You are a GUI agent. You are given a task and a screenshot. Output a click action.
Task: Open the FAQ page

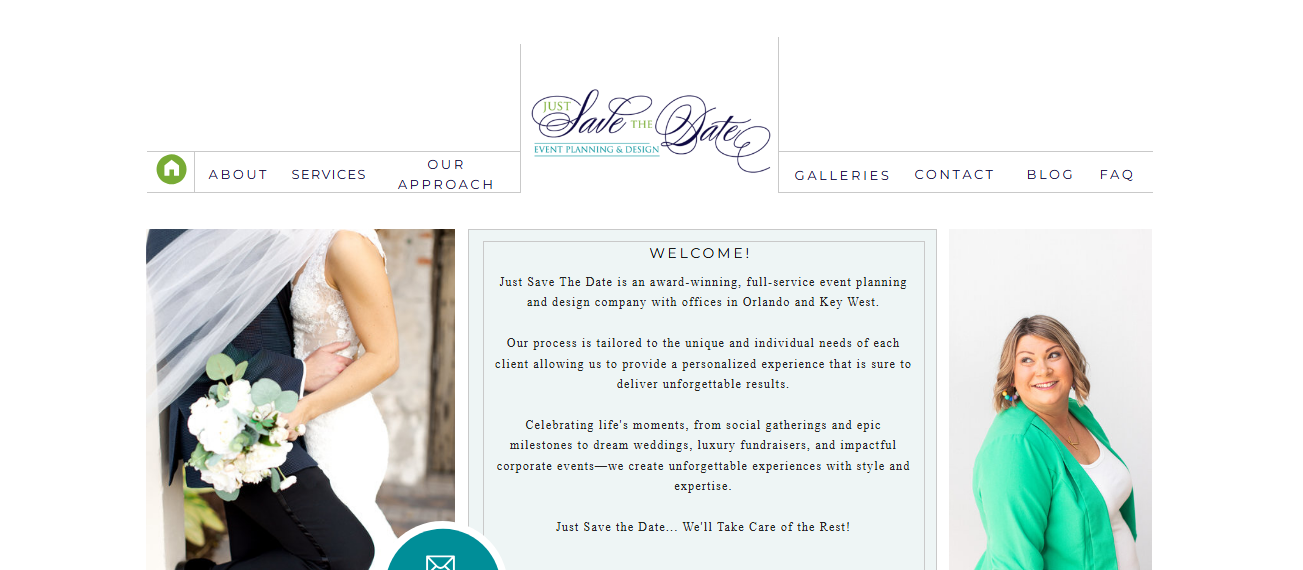click(x=1117, y=174)
